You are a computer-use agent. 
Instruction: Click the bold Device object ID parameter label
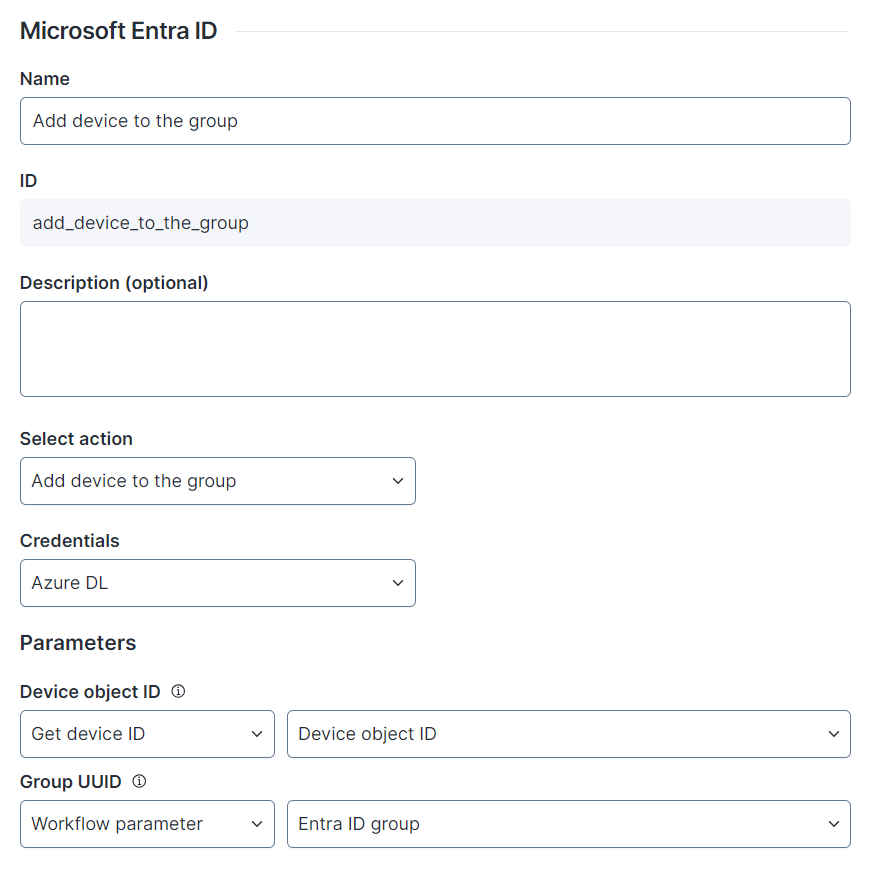click(x=90, y=691)
